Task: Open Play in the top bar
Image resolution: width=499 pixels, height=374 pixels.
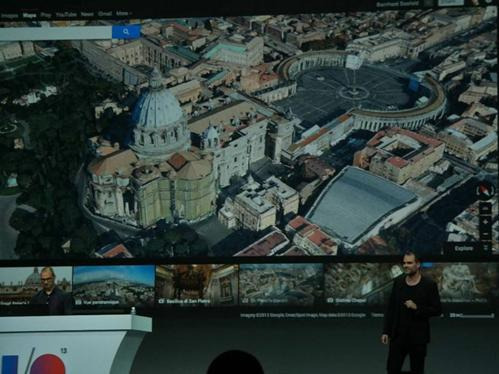Action: pyautogui.click(x=46, y=15)
